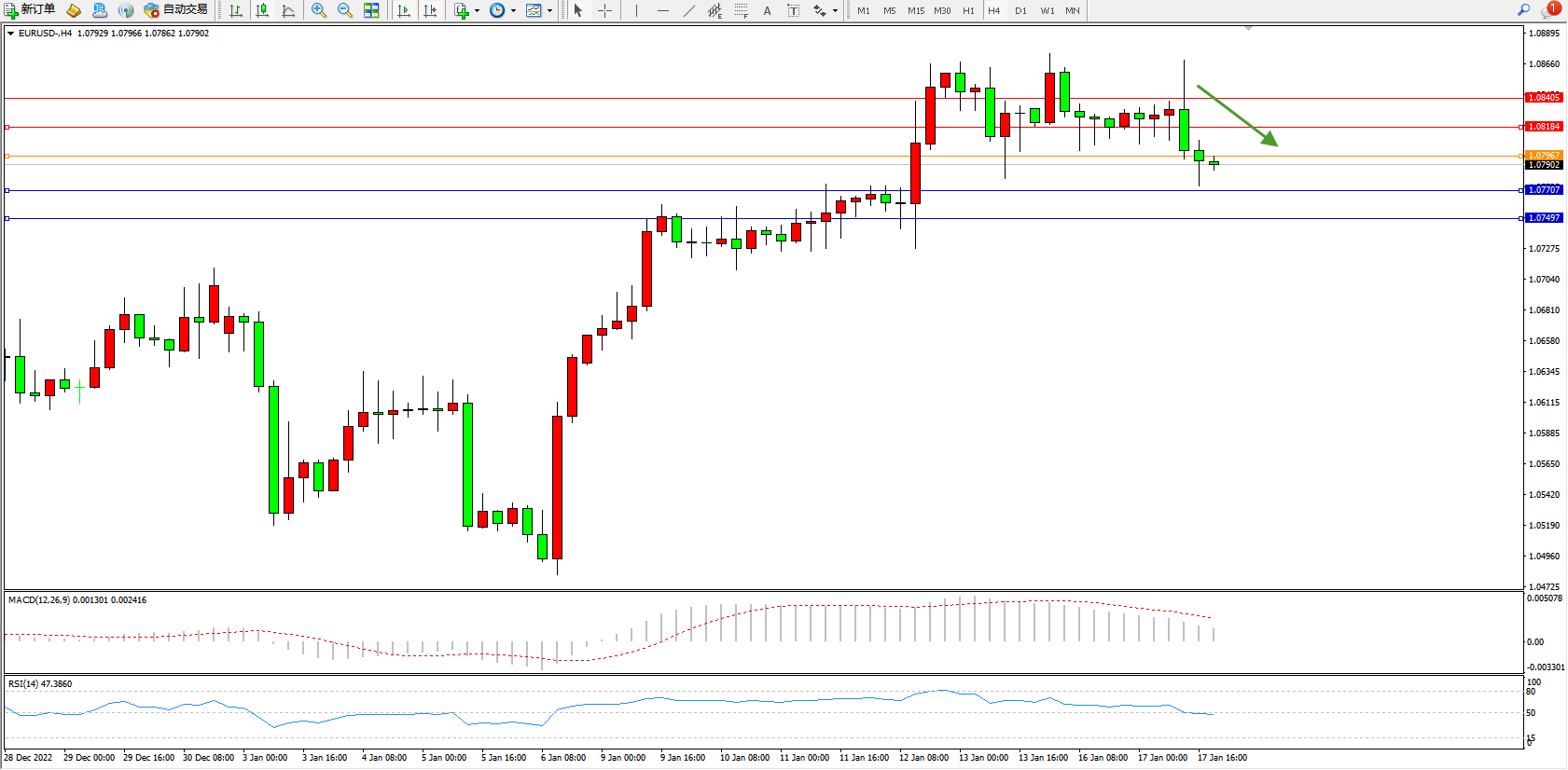Draw a vertical line tool
This screenshot has width=1568, height=770.
[x=636, y=10]
